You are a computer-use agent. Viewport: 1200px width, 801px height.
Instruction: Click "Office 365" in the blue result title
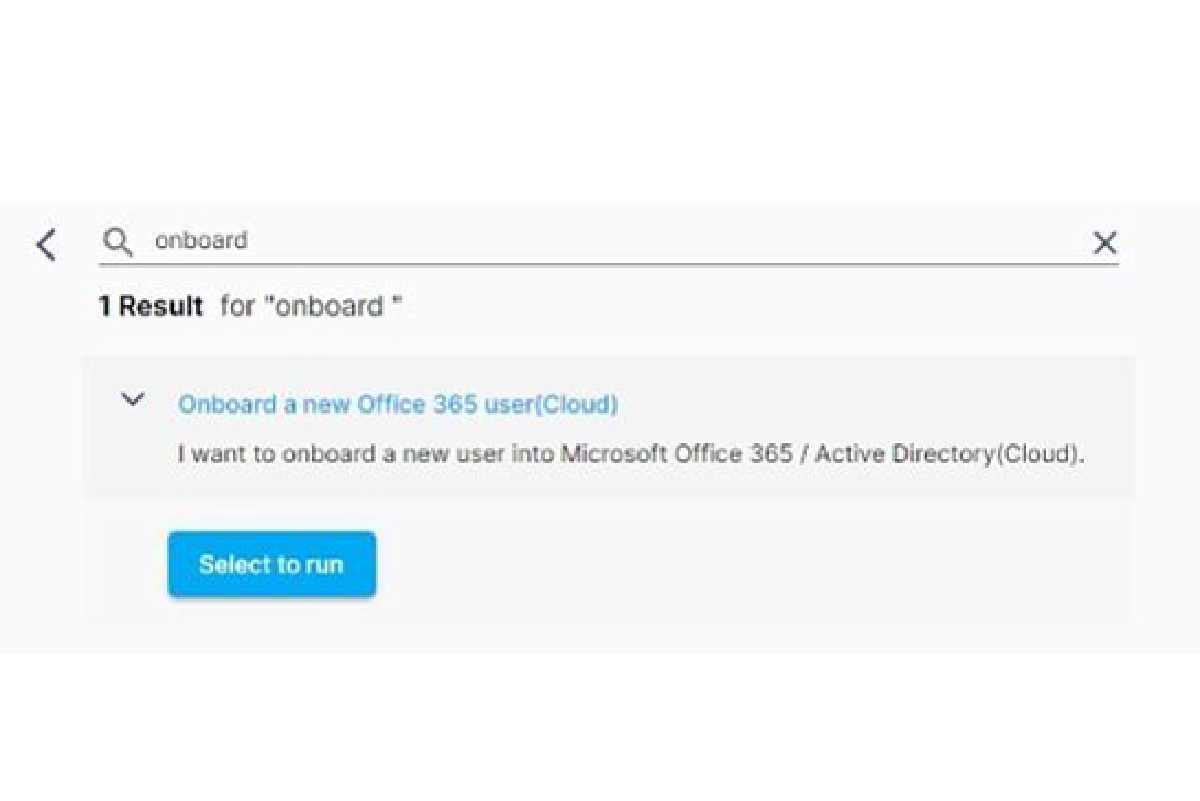(x=417, y=404)
